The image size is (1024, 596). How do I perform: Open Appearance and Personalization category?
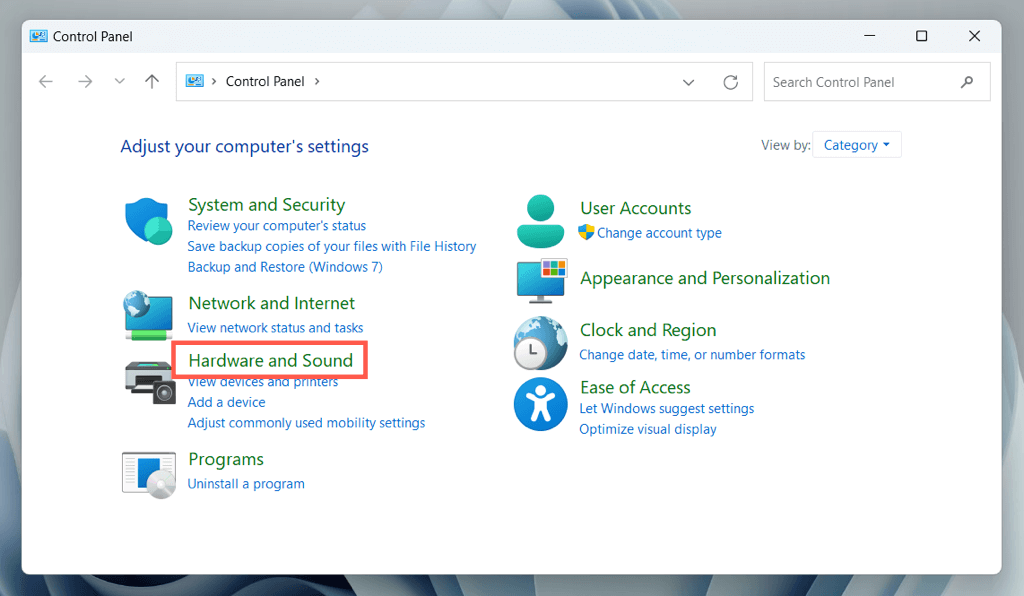point(705,279)
